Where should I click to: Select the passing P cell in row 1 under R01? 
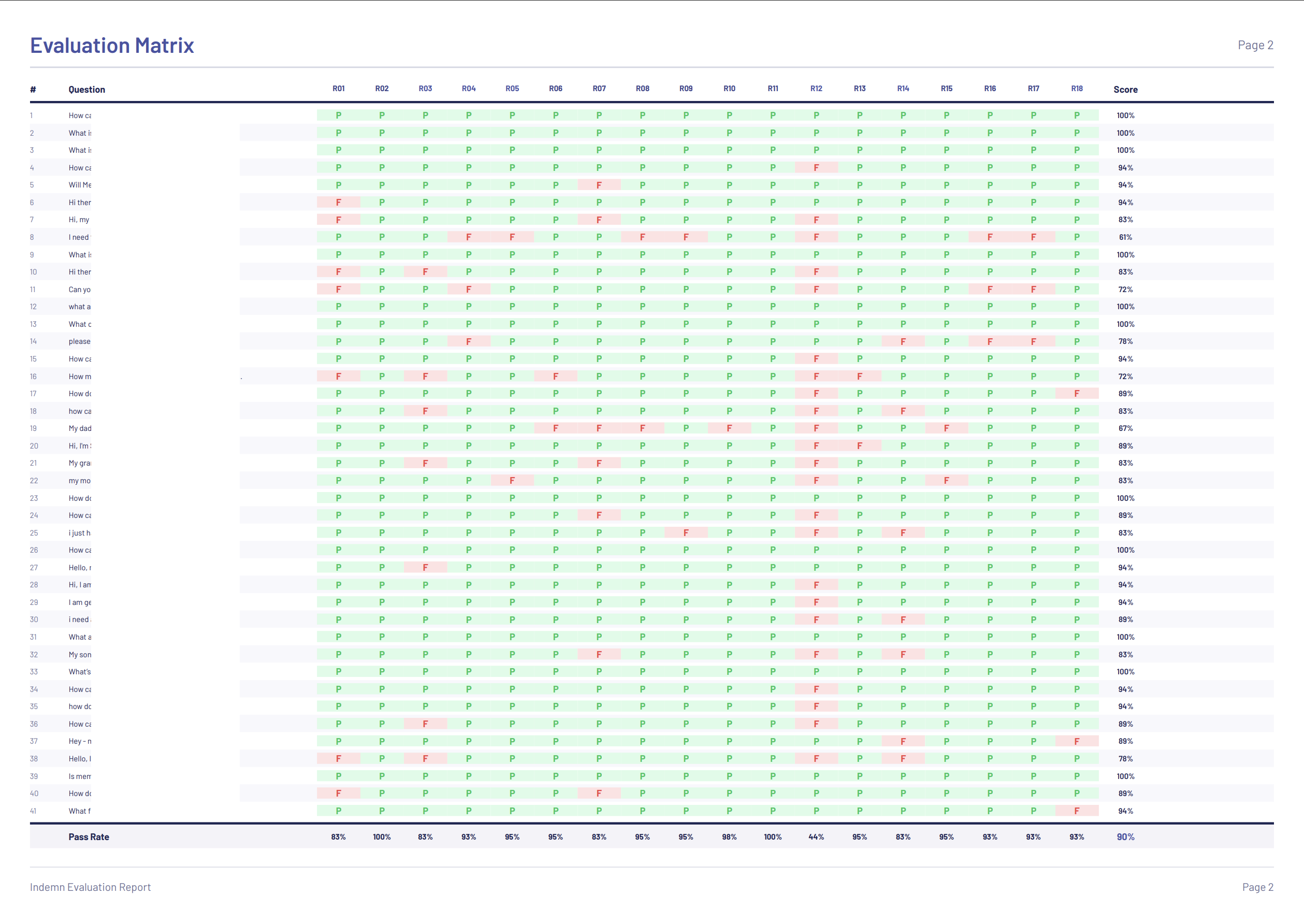(x=339, y=115)
